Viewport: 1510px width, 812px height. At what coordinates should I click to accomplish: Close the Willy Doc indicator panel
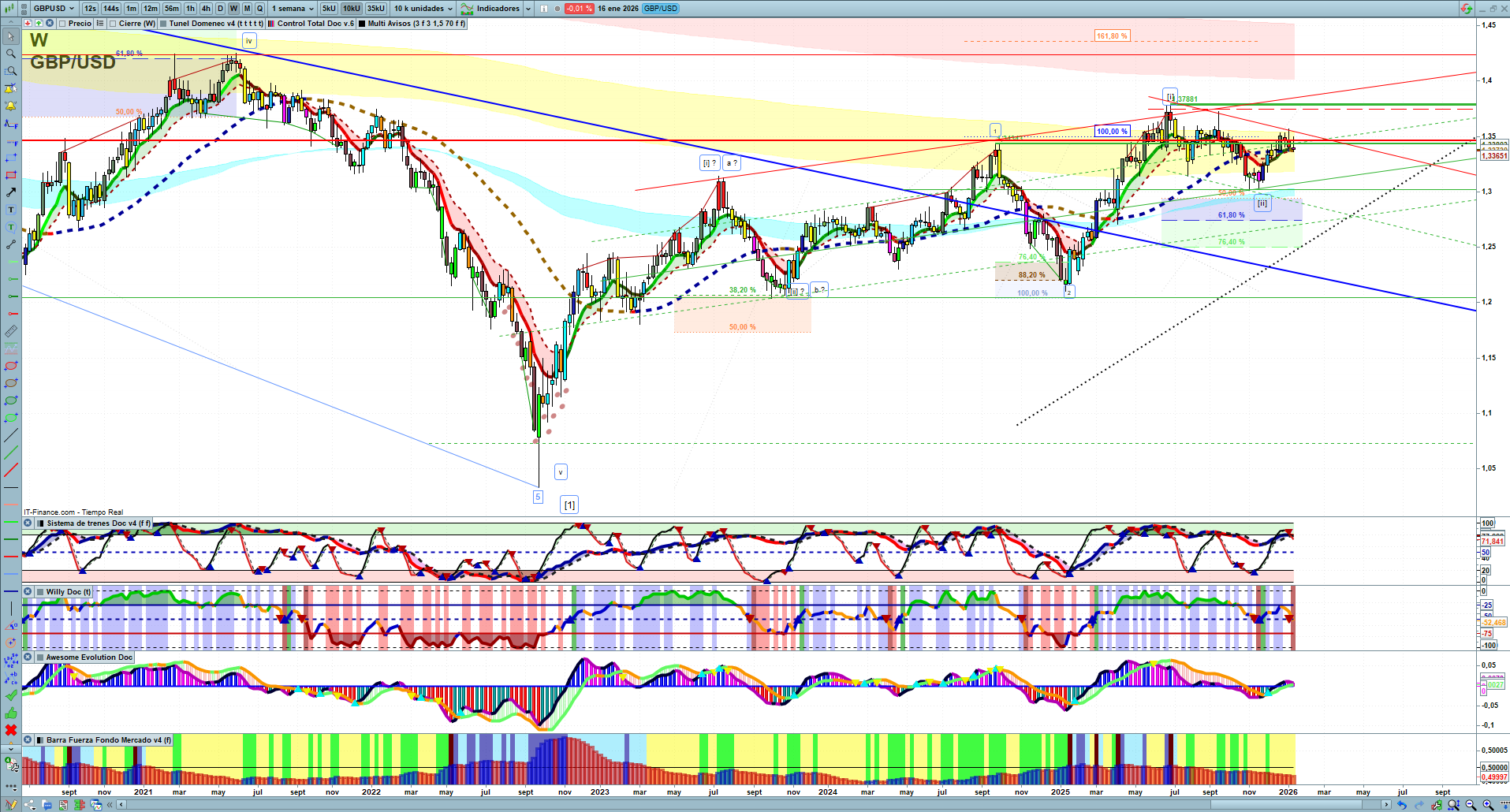(28, 592)
